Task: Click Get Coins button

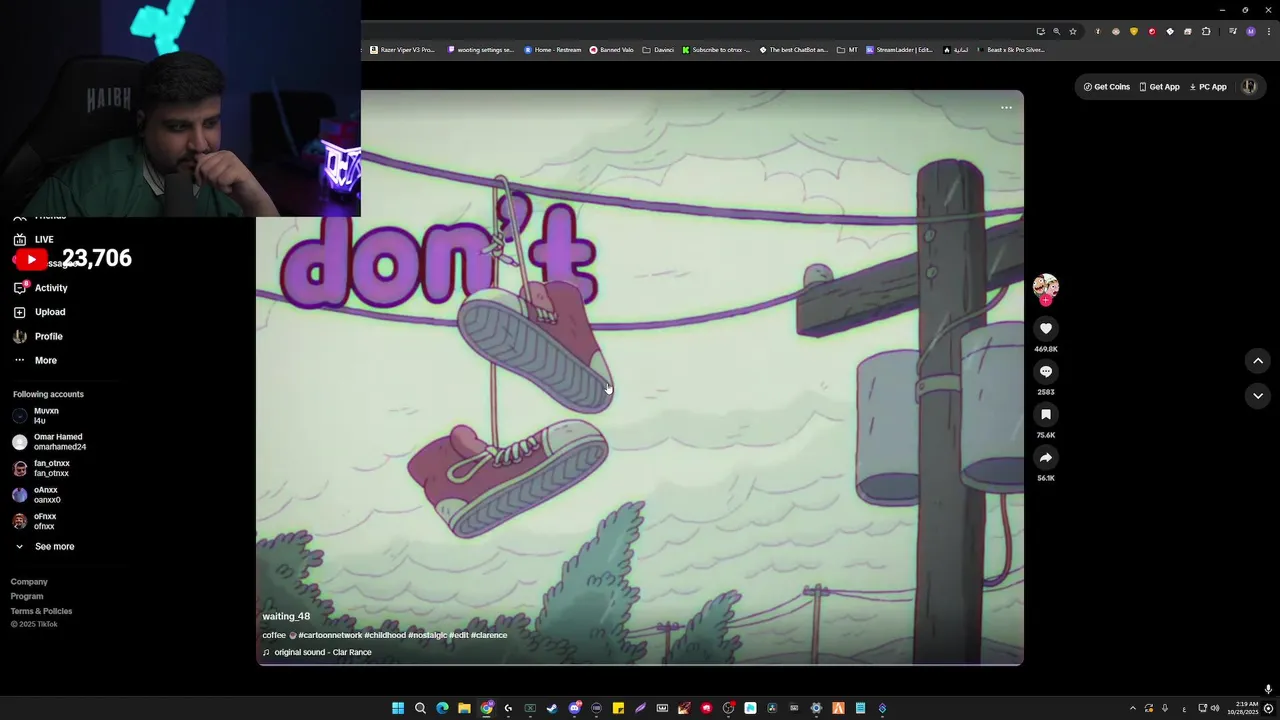Action: click(x=1106, y=87)
